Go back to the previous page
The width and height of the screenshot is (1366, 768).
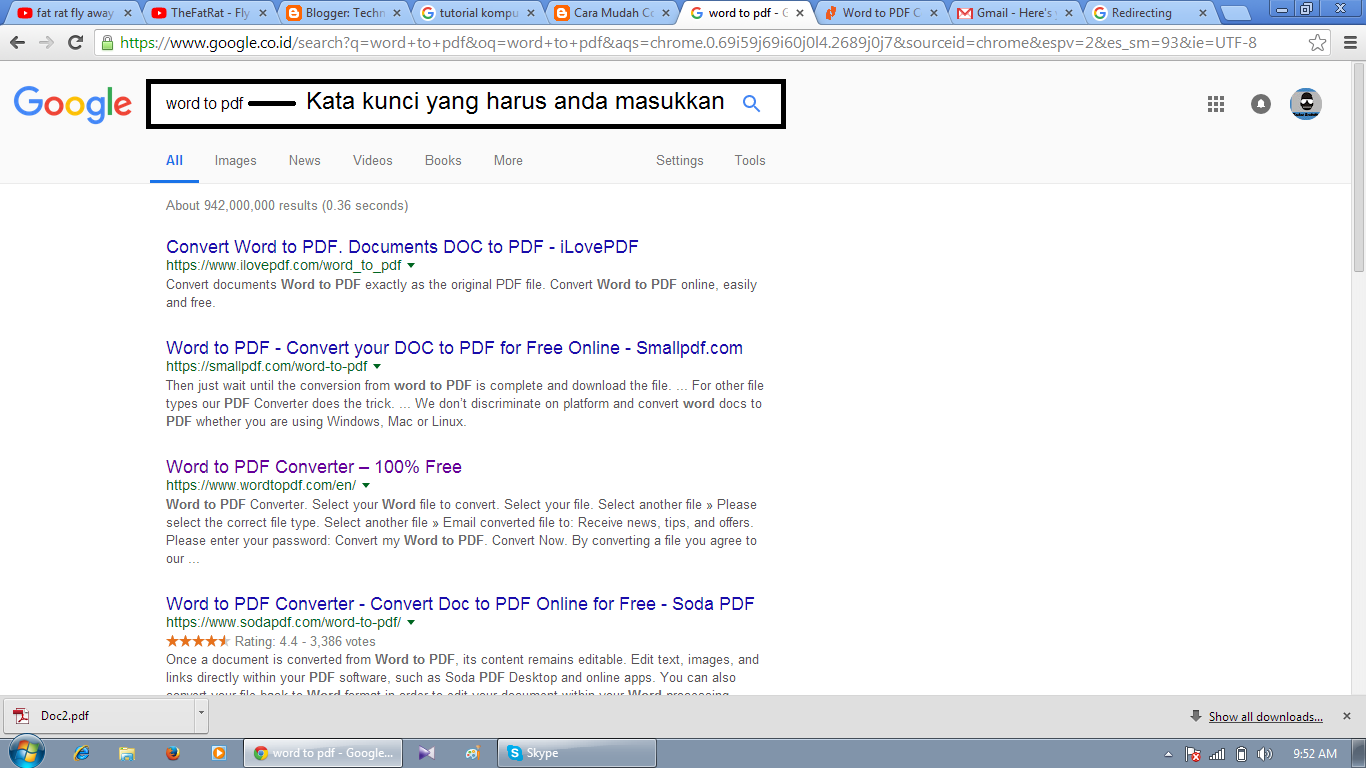coord(18,43)
